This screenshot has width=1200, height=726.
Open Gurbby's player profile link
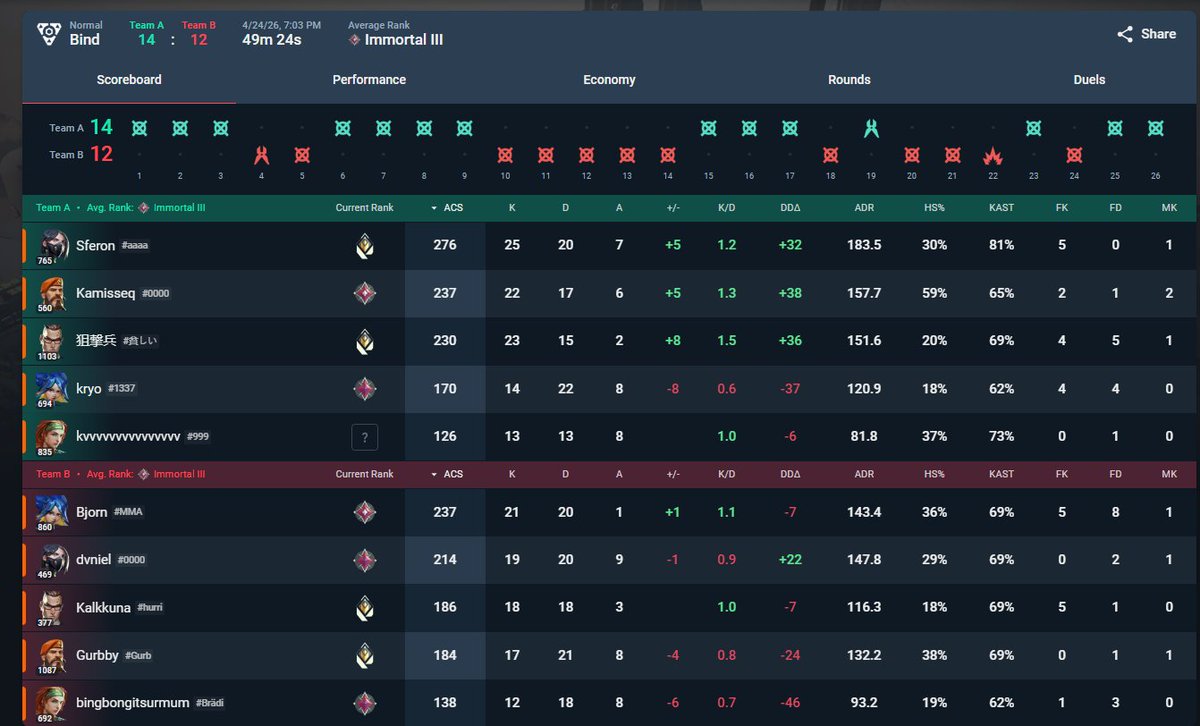[97, 655]
